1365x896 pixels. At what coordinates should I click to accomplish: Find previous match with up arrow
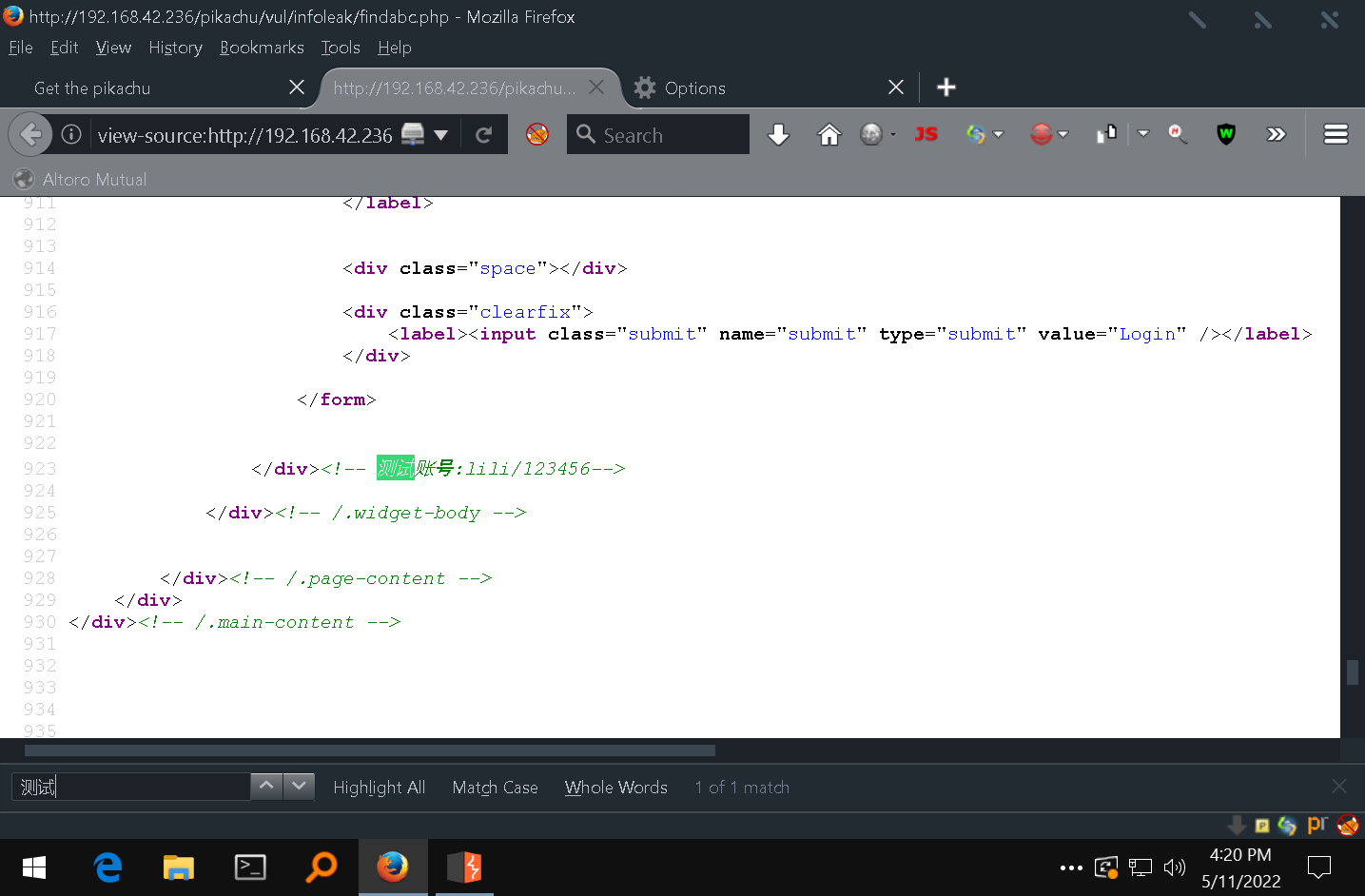click(266, 786)
